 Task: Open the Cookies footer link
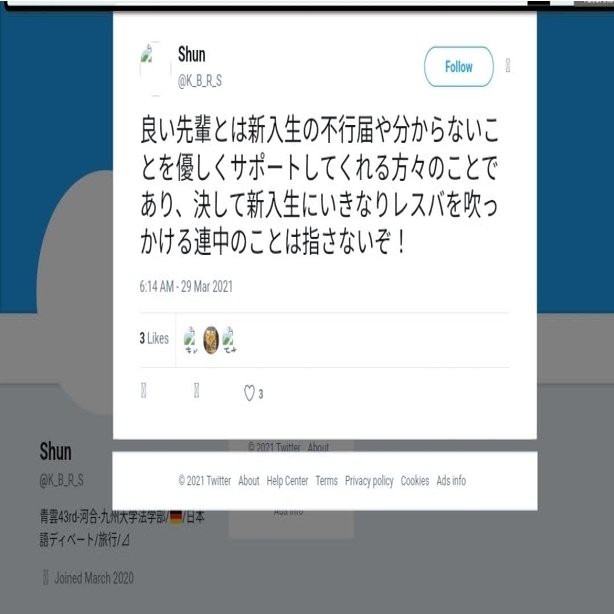click(415, 480)
